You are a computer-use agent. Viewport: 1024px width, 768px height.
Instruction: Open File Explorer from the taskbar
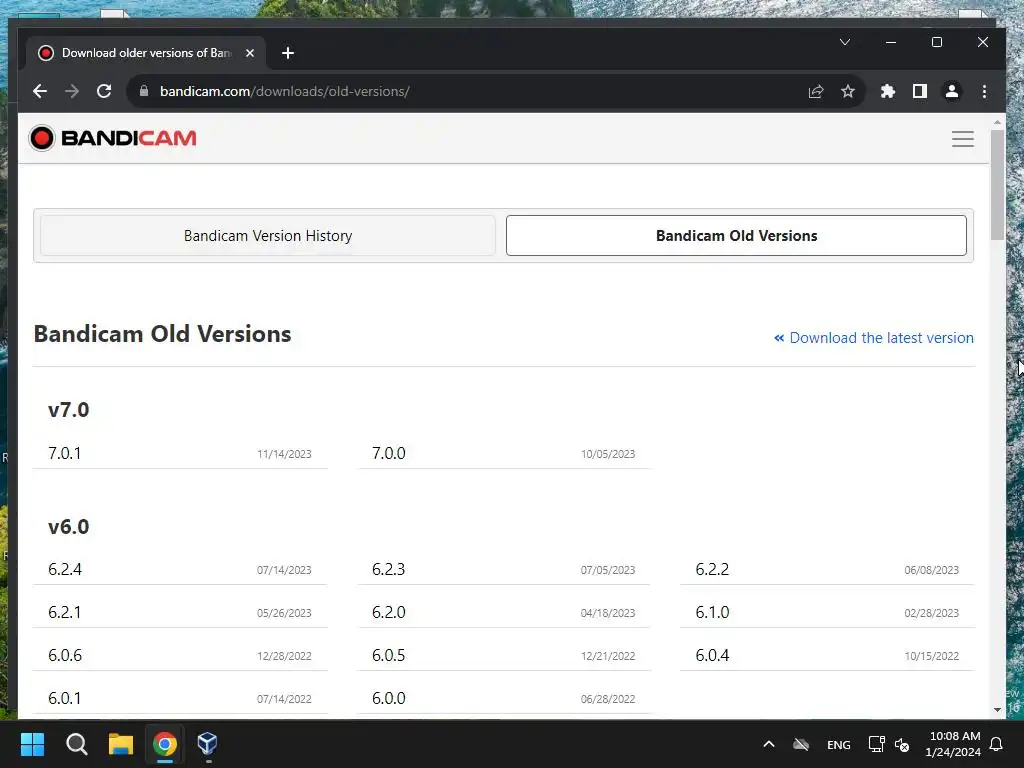click(x=121, y=744)
